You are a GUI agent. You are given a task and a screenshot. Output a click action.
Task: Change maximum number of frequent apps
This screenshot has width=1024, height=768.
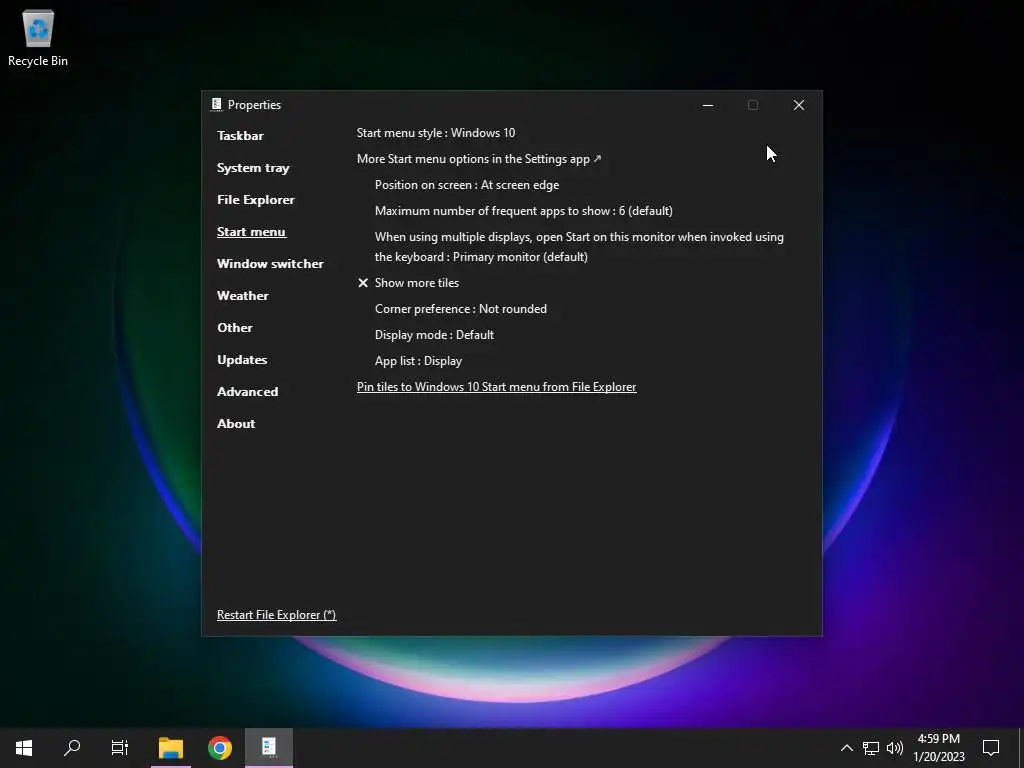click(x=524, y=211)
